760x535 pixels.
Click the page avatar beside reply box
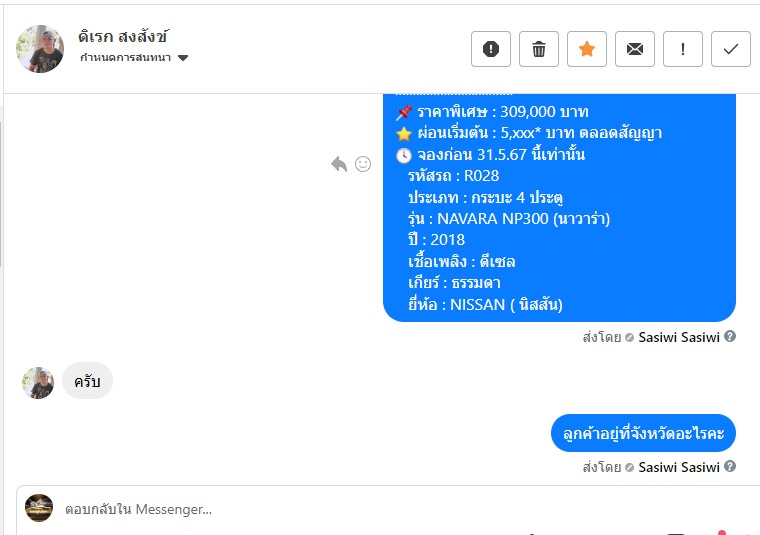(x=39, y=508)
